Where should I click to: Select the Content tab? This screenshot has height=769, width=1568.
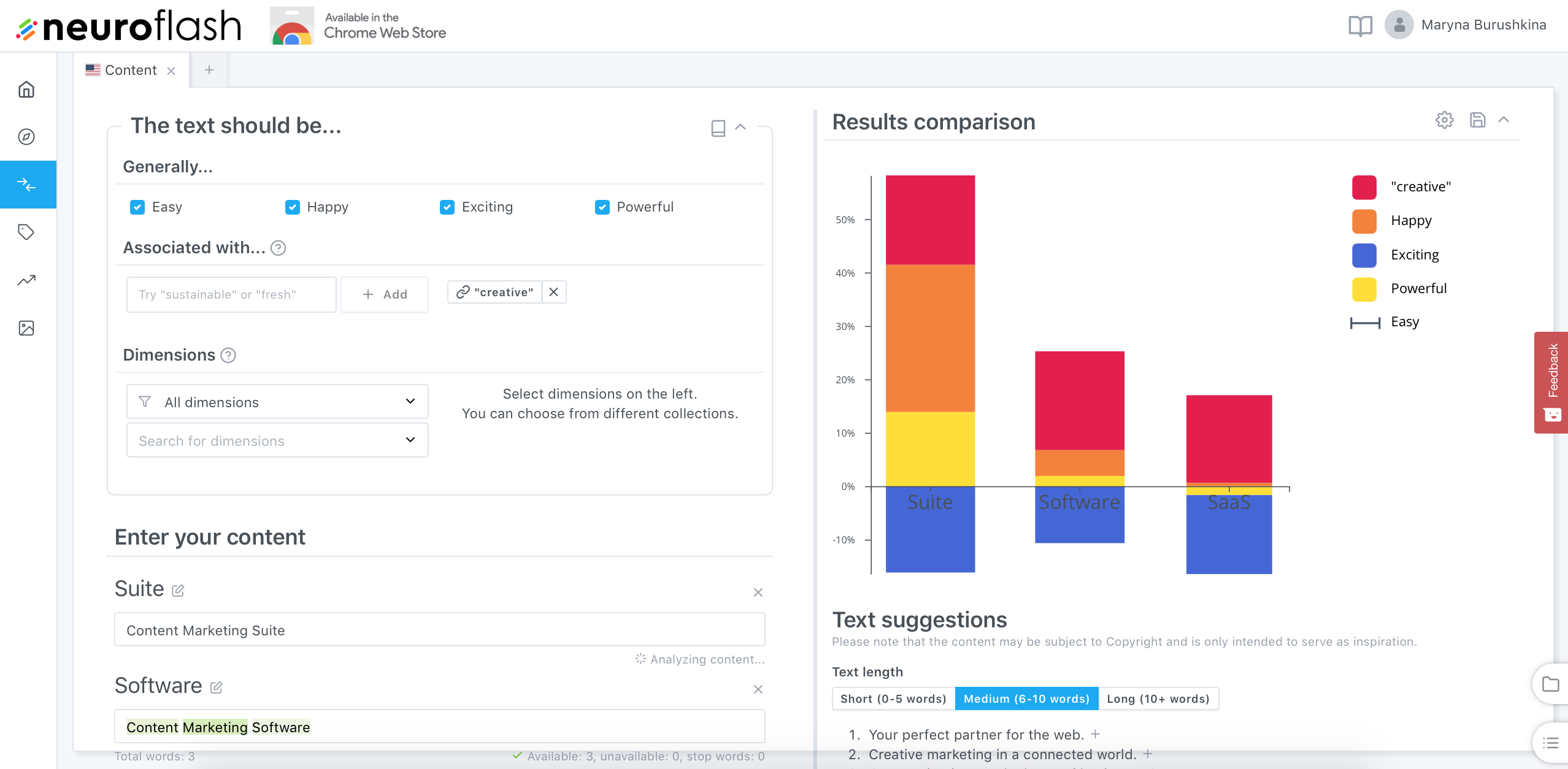123,70
